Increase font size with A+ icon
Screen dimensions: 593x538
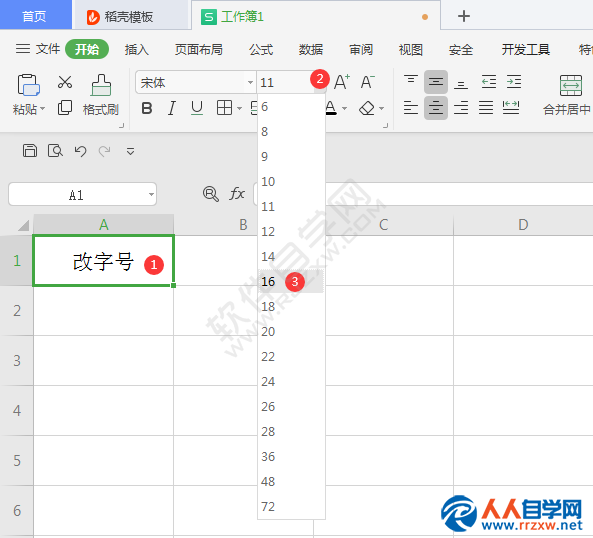tap(342, 82)
